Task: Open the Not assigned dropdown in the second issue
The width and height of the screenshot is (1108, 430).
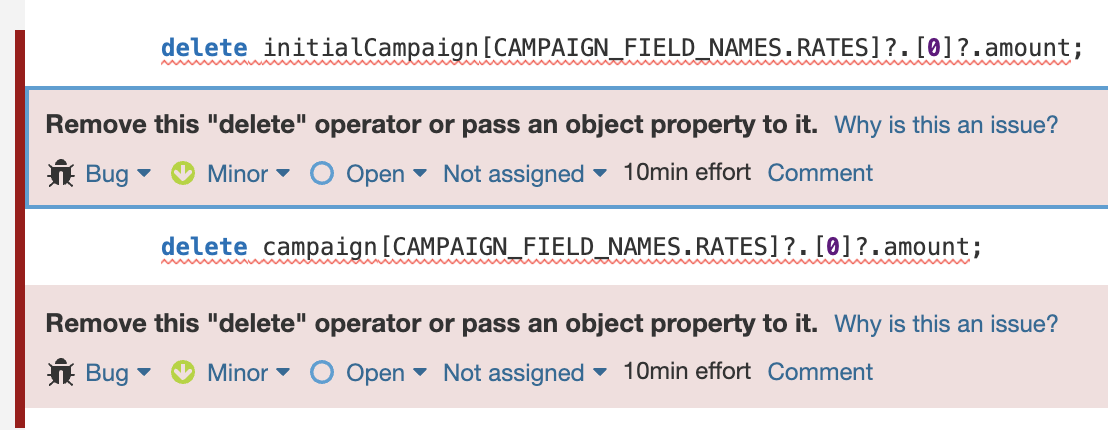Action: 524,373
